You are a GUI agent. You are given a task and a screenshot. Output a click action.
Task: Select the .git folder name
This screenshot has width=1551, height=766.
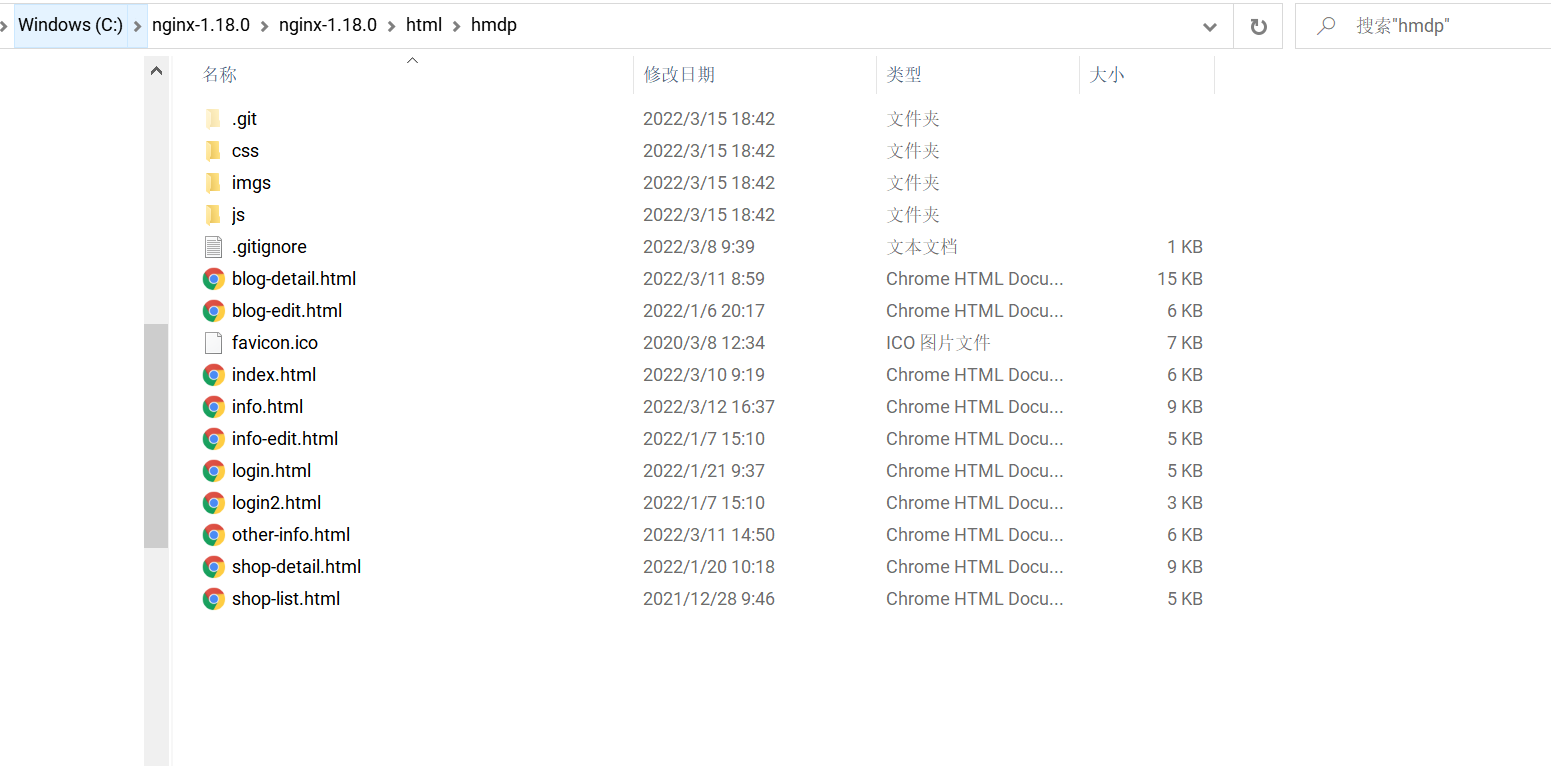click(244, 119)
